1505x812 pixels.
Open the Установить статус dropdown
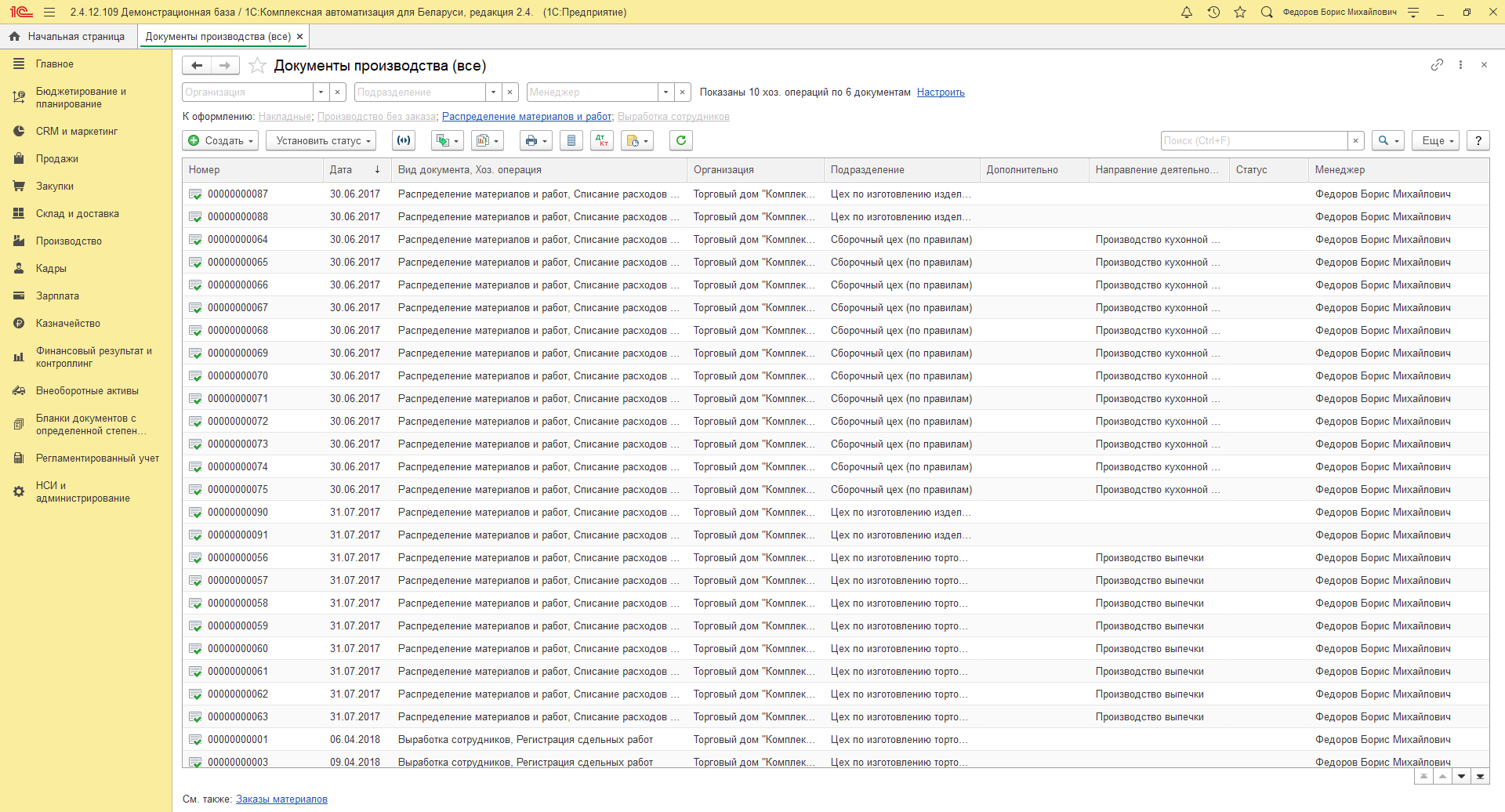pos(321,140)
